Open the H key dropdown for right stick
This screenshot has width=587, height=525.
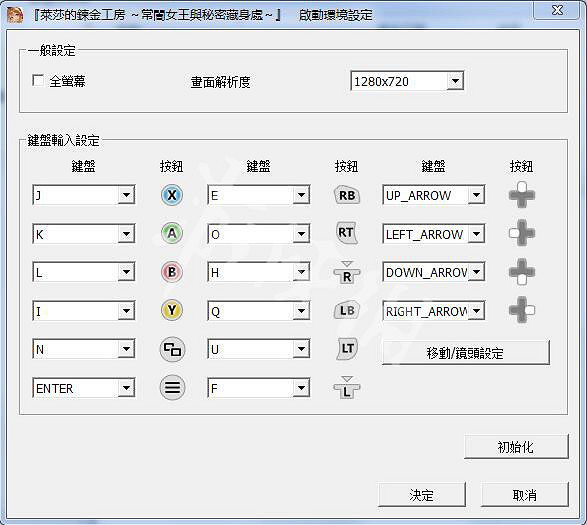click(258, 272)
